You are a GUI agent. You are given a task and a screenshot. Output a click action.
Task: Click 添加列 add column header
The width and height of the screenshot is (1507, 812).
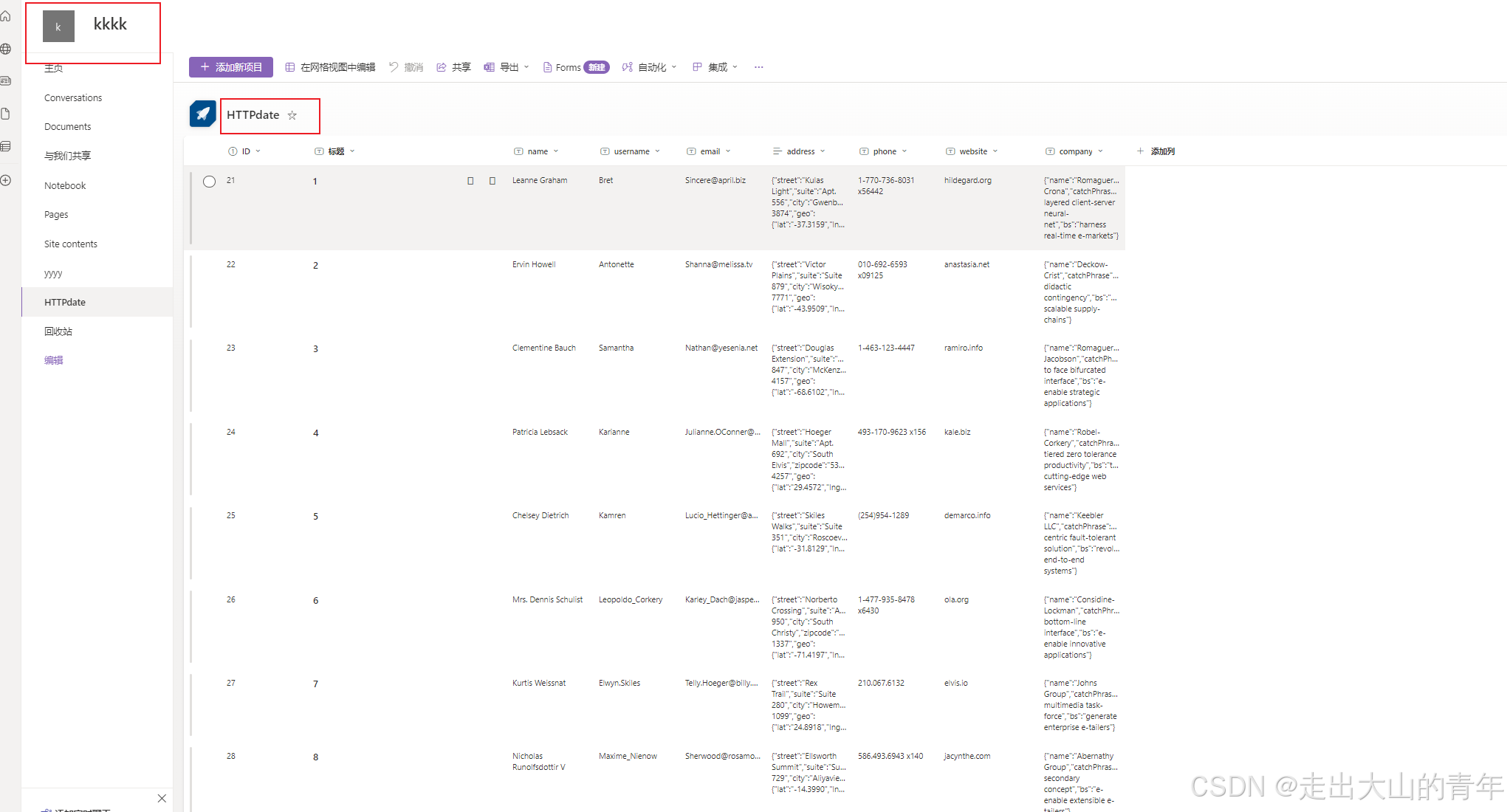(1156, 151)
